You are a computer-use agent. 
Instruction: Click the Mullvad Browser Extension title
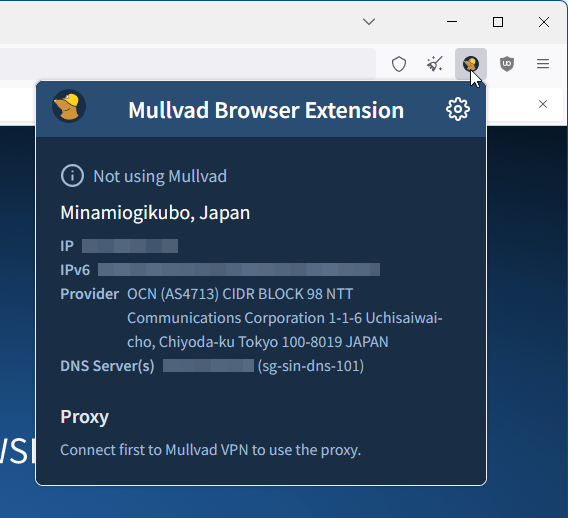(x=266, y=110)
